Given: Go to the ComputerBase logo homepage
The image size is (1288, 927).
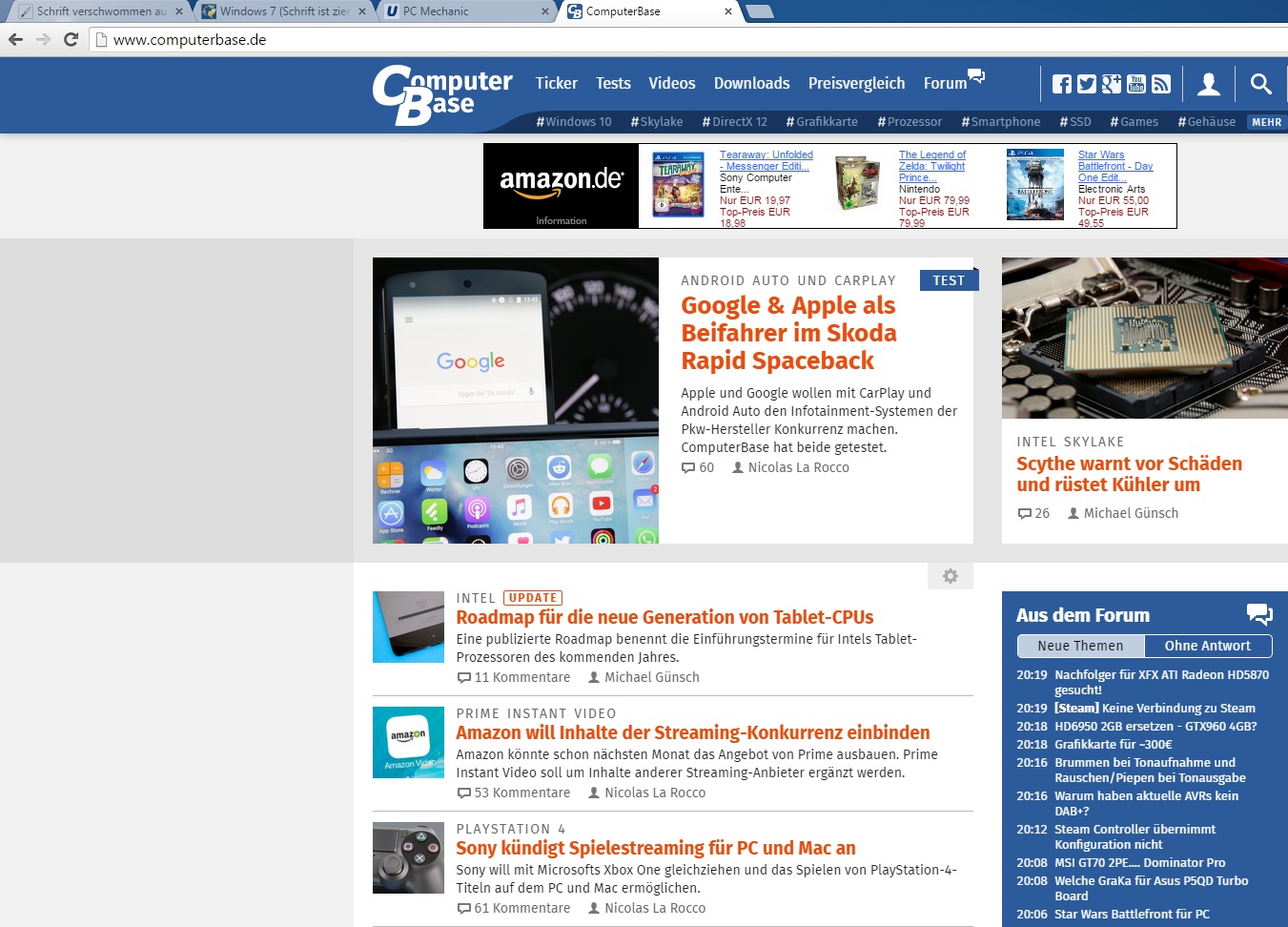Looking at the screenshot, I should coord(442,94).
